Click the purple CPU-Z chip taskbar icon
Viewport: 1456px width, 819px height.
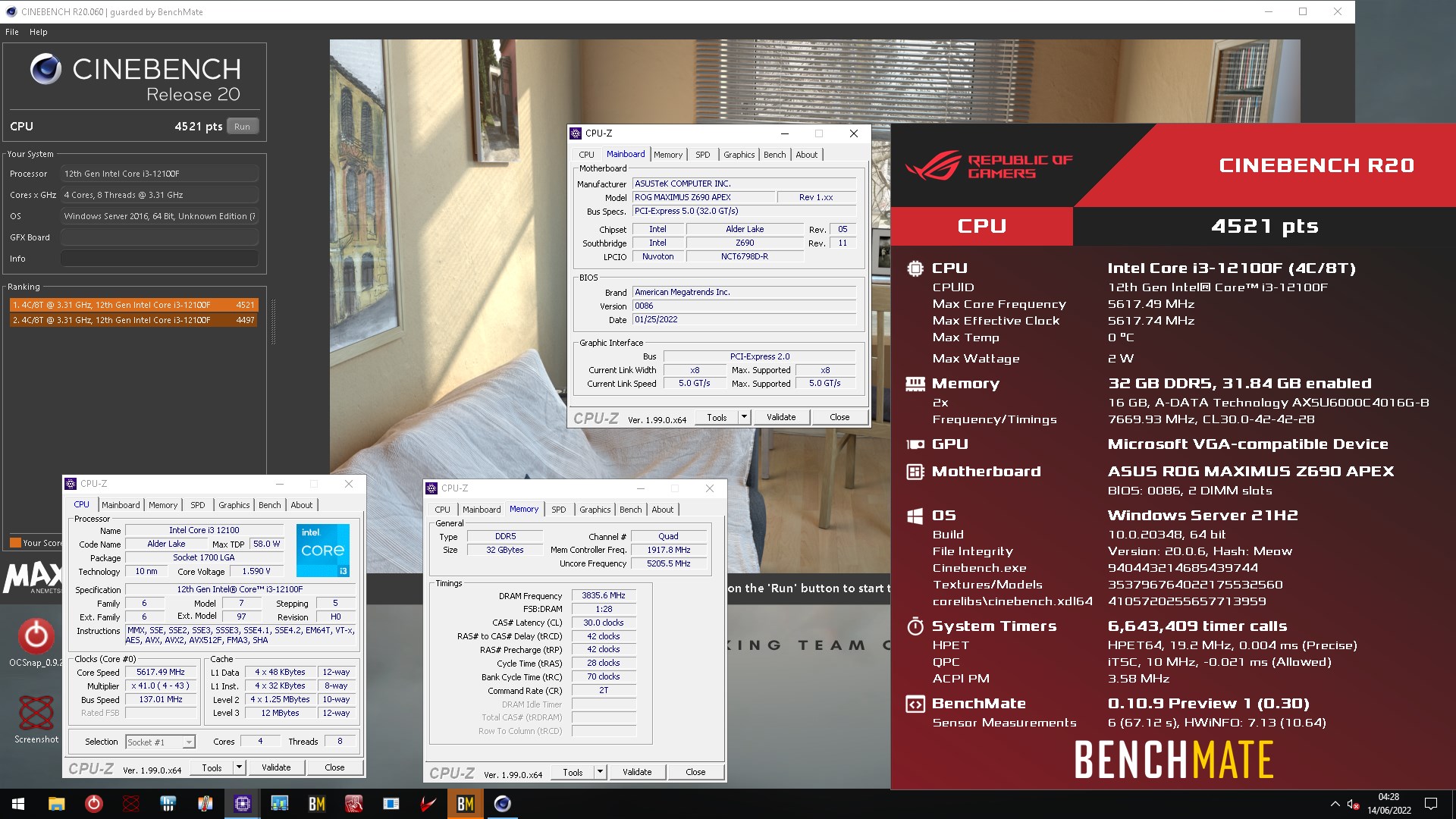(242, 804)
